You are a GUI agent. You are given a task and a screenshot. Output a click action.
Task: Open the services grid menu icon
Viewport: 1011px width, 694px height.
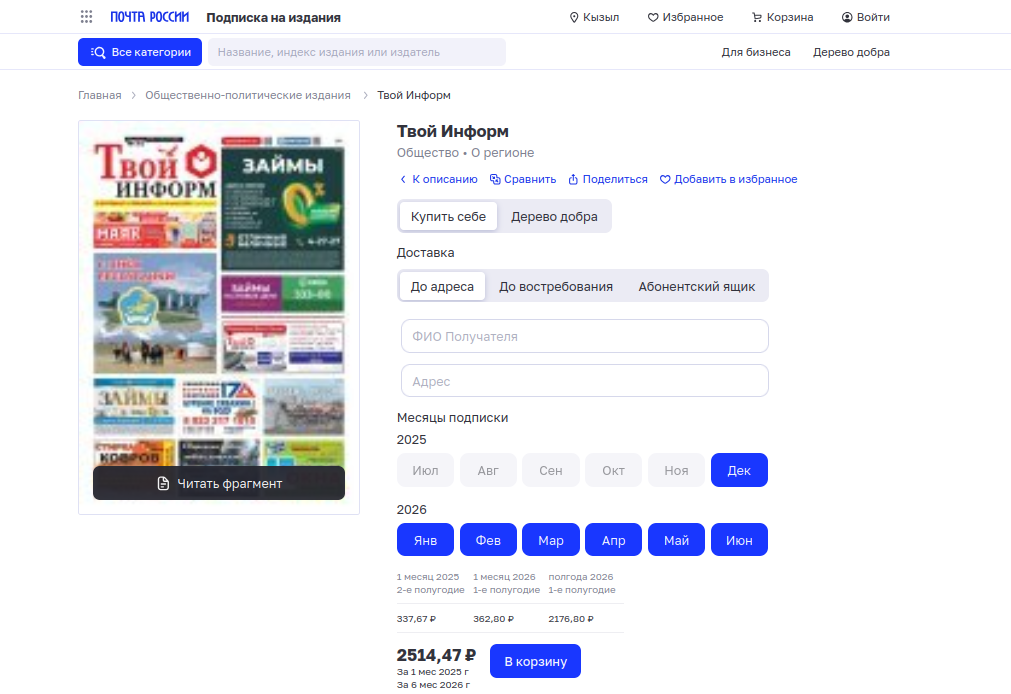pos(86,17)
